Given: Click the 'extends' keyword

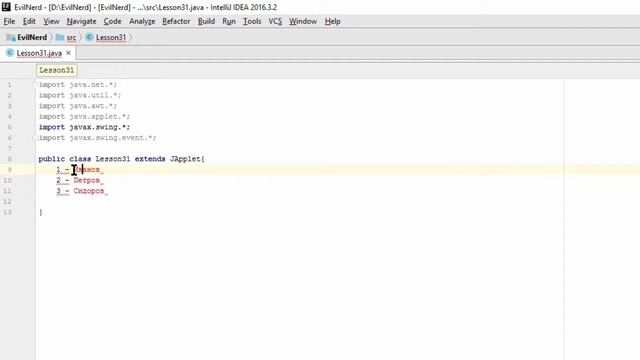Looking at the screenshot, I should click(150, 159).
